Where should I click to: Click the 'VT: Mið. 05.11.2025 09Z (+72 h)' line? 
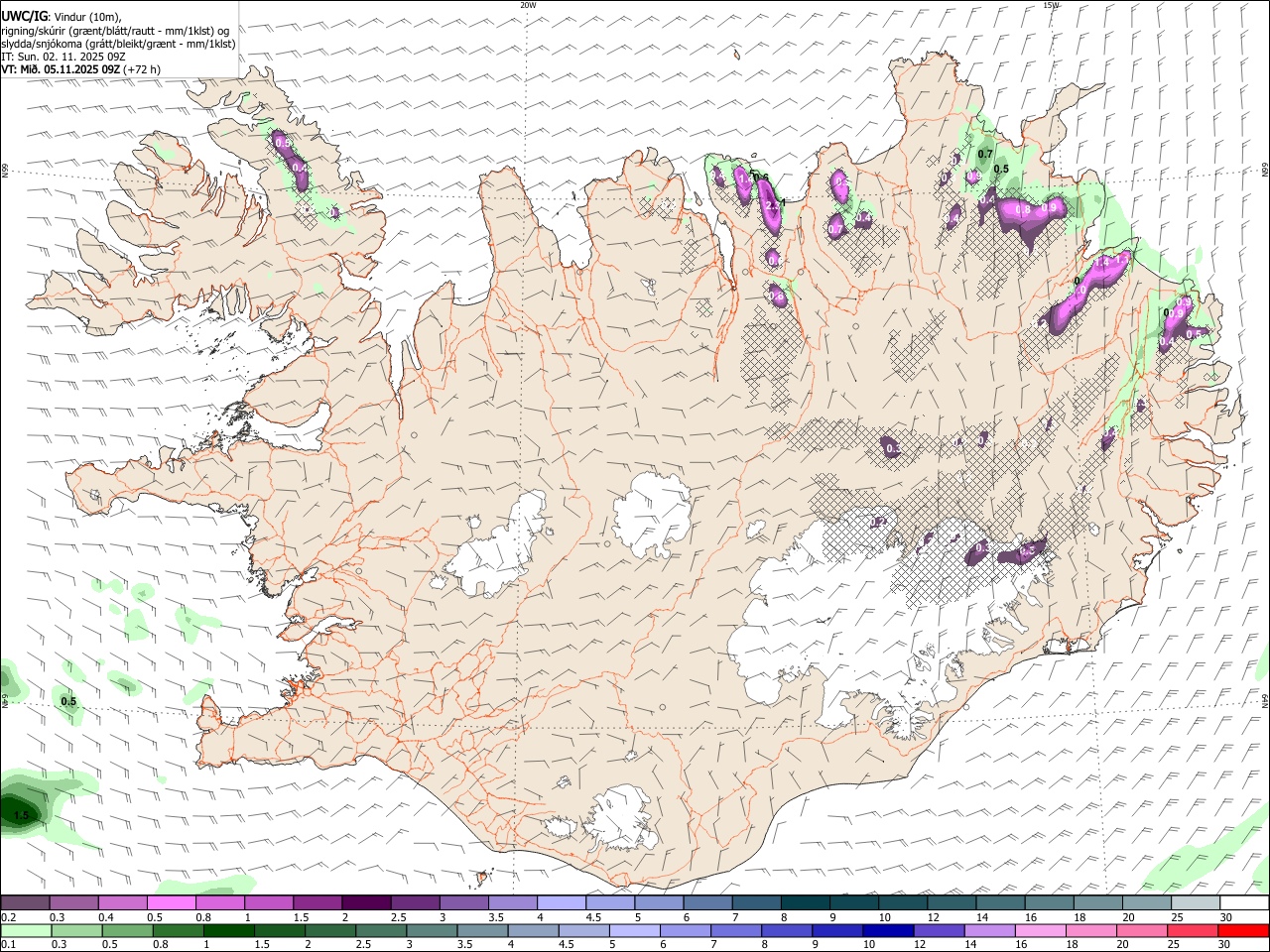coord(80,69)
